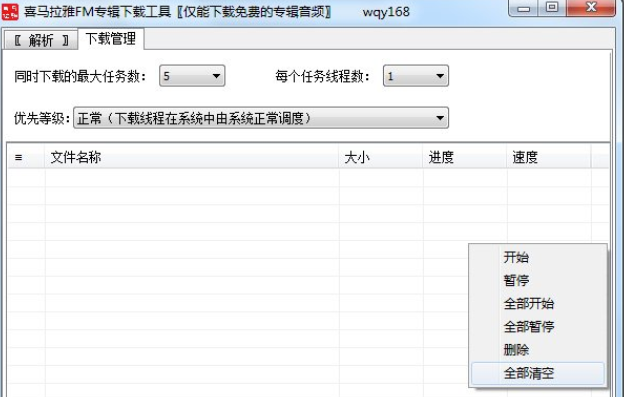Minimize the download tool window
Screen dimensions: 624x397
(524, 8)
